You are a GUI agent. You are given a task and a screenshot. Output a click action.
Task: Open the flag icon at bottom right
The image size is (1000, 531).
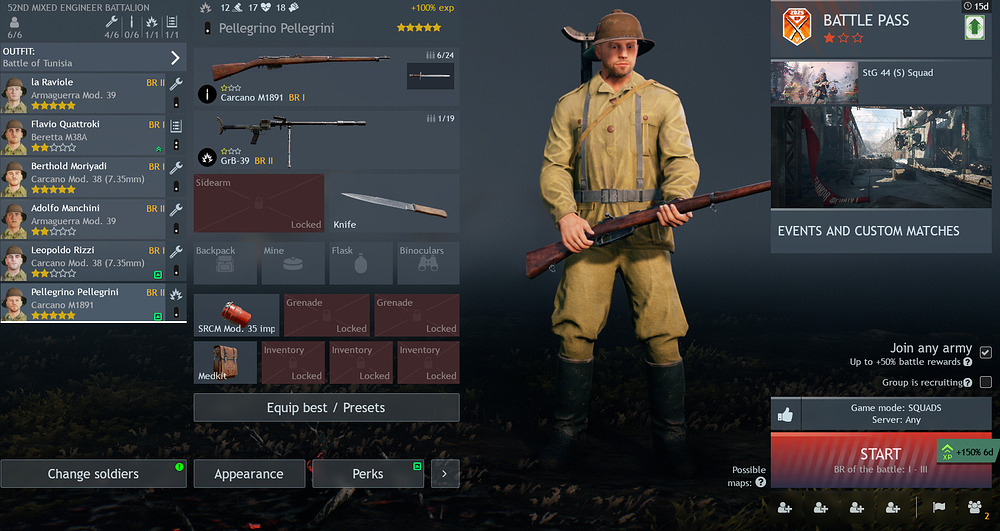click(x=939, y=507)
